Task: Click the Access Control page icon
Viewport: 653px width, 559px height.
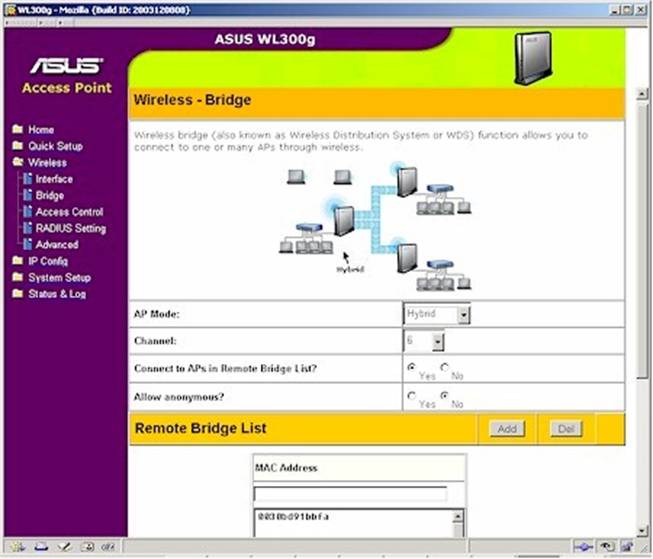Action: (x=27, y=212)
